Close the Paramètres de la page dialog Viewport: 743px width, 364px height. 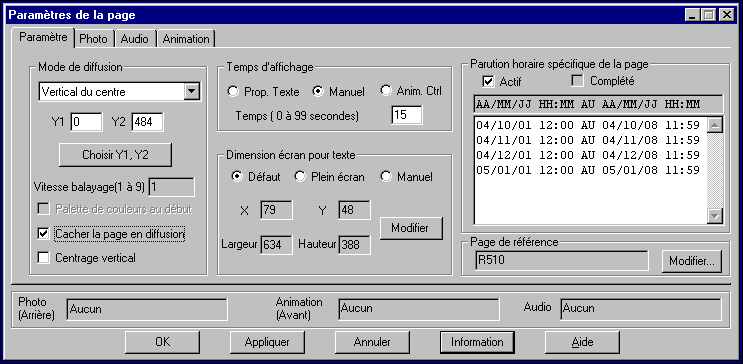coord(726,15)
